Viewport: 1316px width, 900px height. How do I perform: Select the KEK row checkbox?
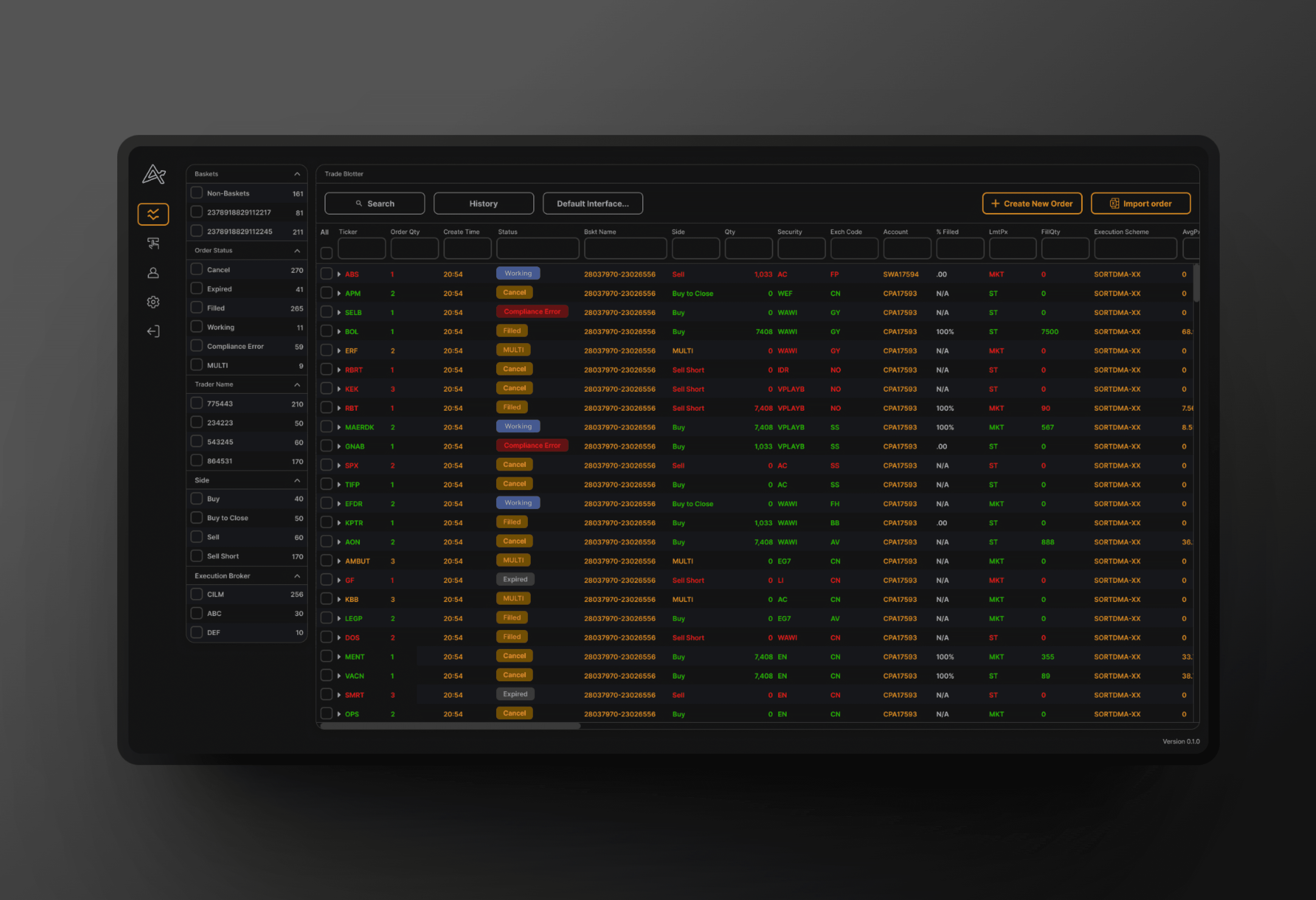click(x=327, y=389)
